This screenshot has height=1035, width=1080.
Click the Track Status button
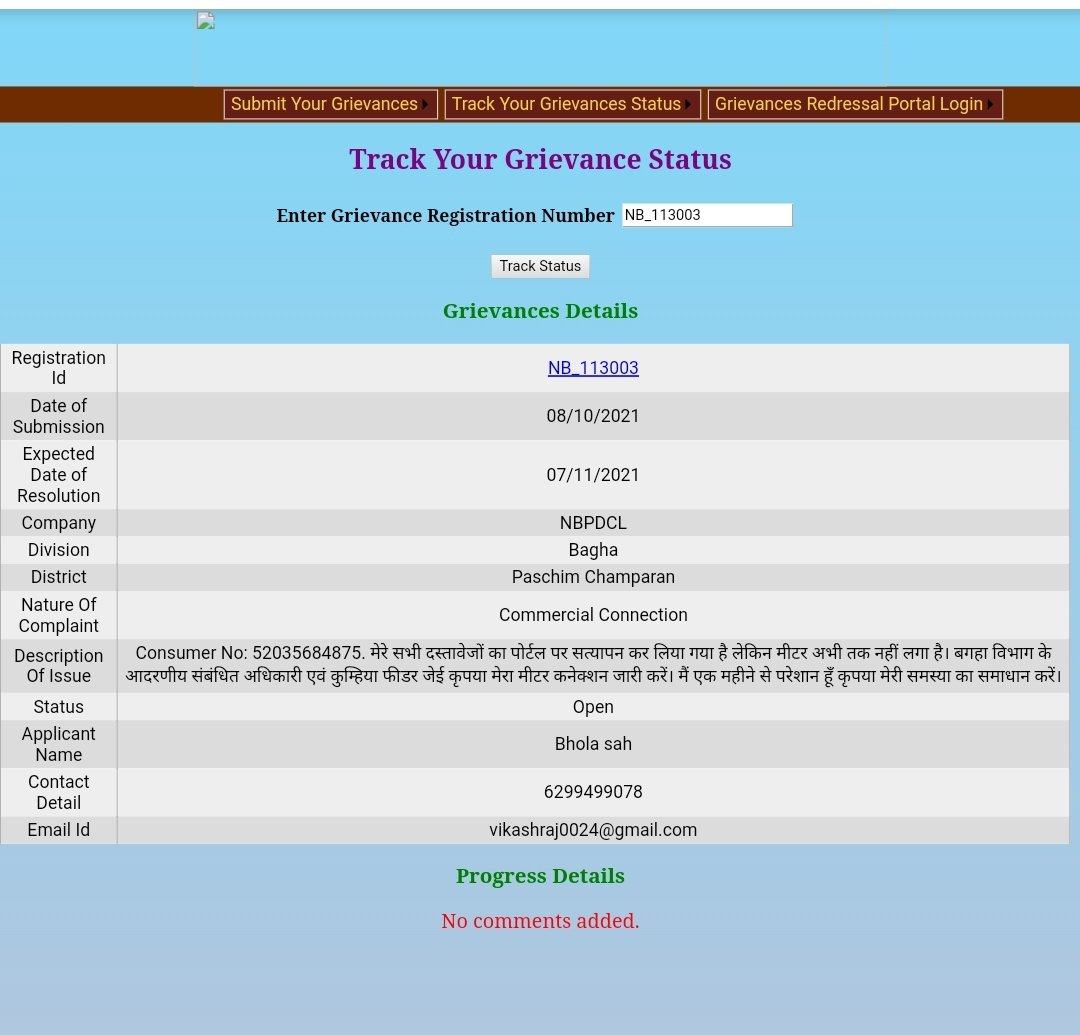tap(540, 266)
